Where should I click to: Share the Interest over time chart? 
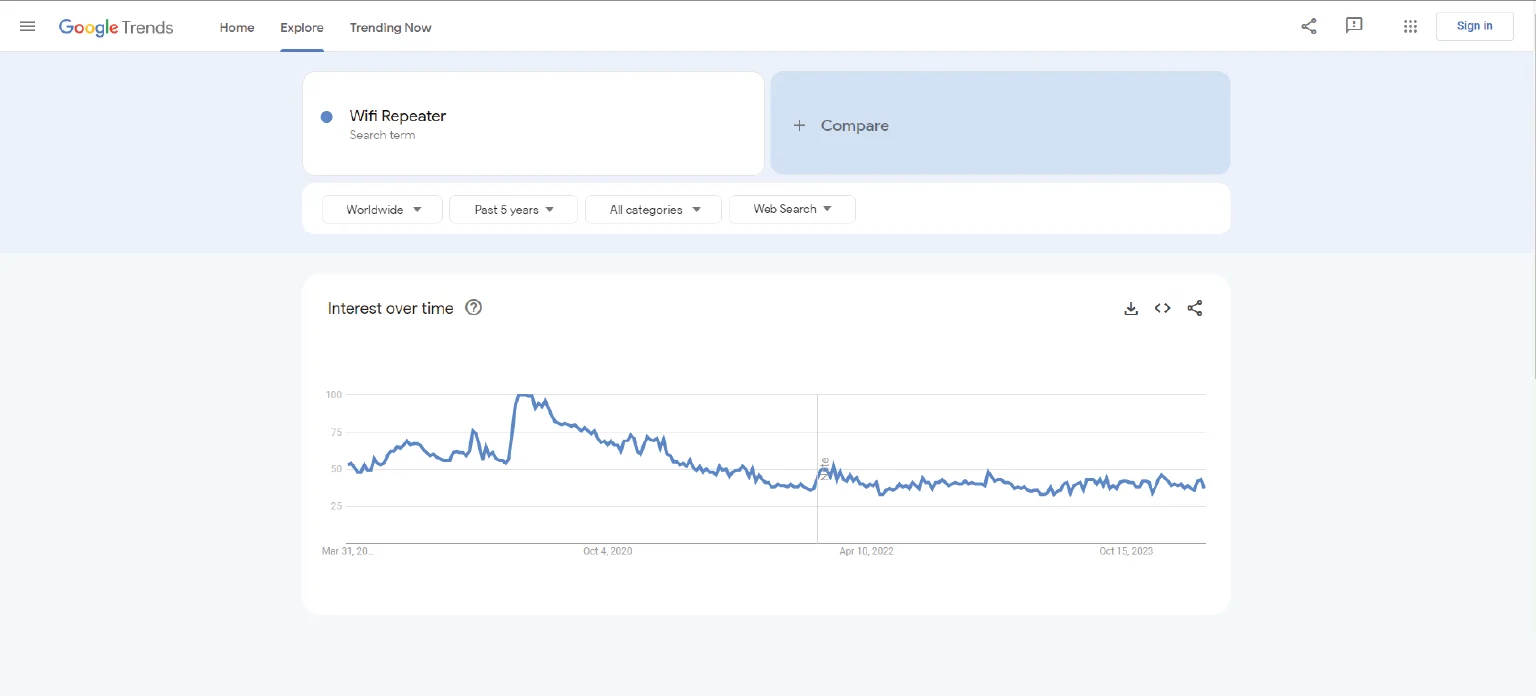click(x=1194, y=309)
